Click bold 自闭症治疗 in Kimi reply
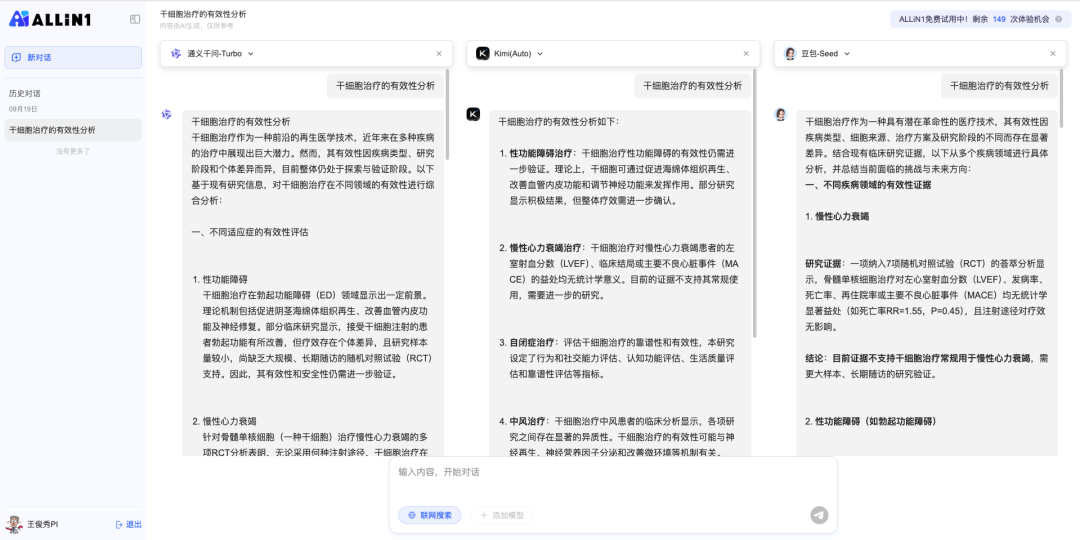 [532, 342]
